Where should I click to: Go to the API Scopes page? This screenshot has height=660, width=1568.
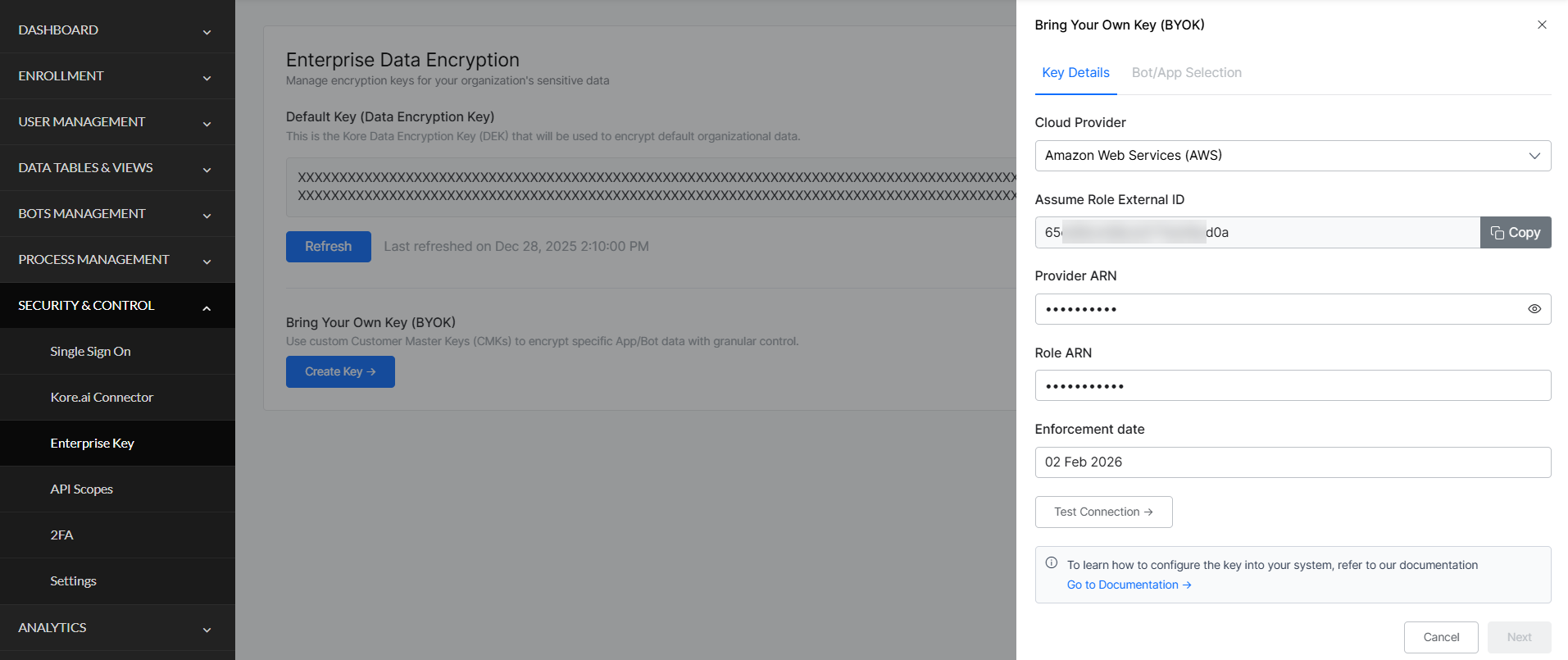coord(81,489)
